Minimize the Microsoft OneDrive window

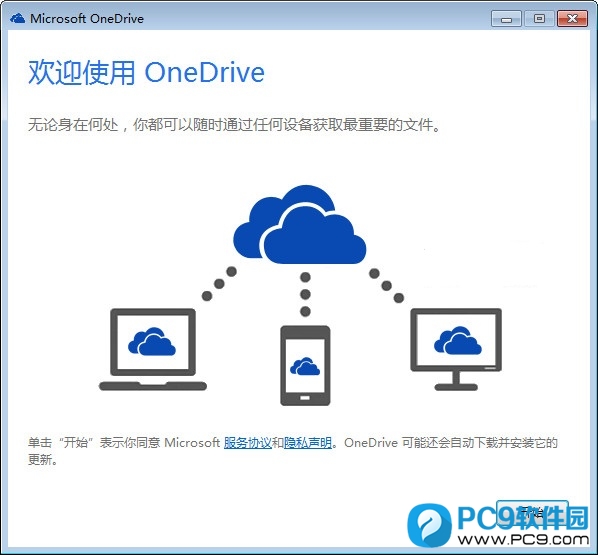click(x=506, y=19)
